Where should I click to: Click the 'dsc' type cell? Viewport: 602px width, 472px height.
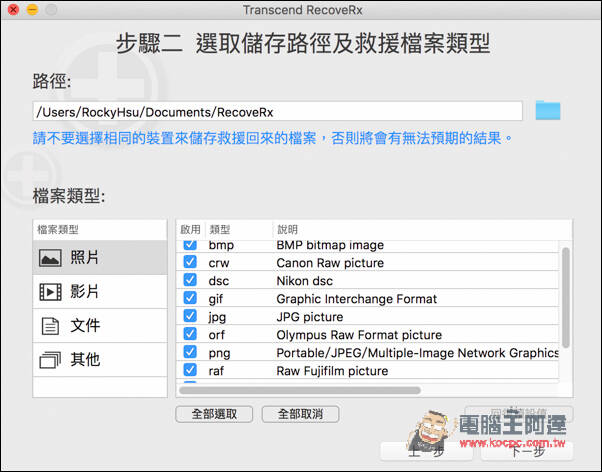point(219,281)
